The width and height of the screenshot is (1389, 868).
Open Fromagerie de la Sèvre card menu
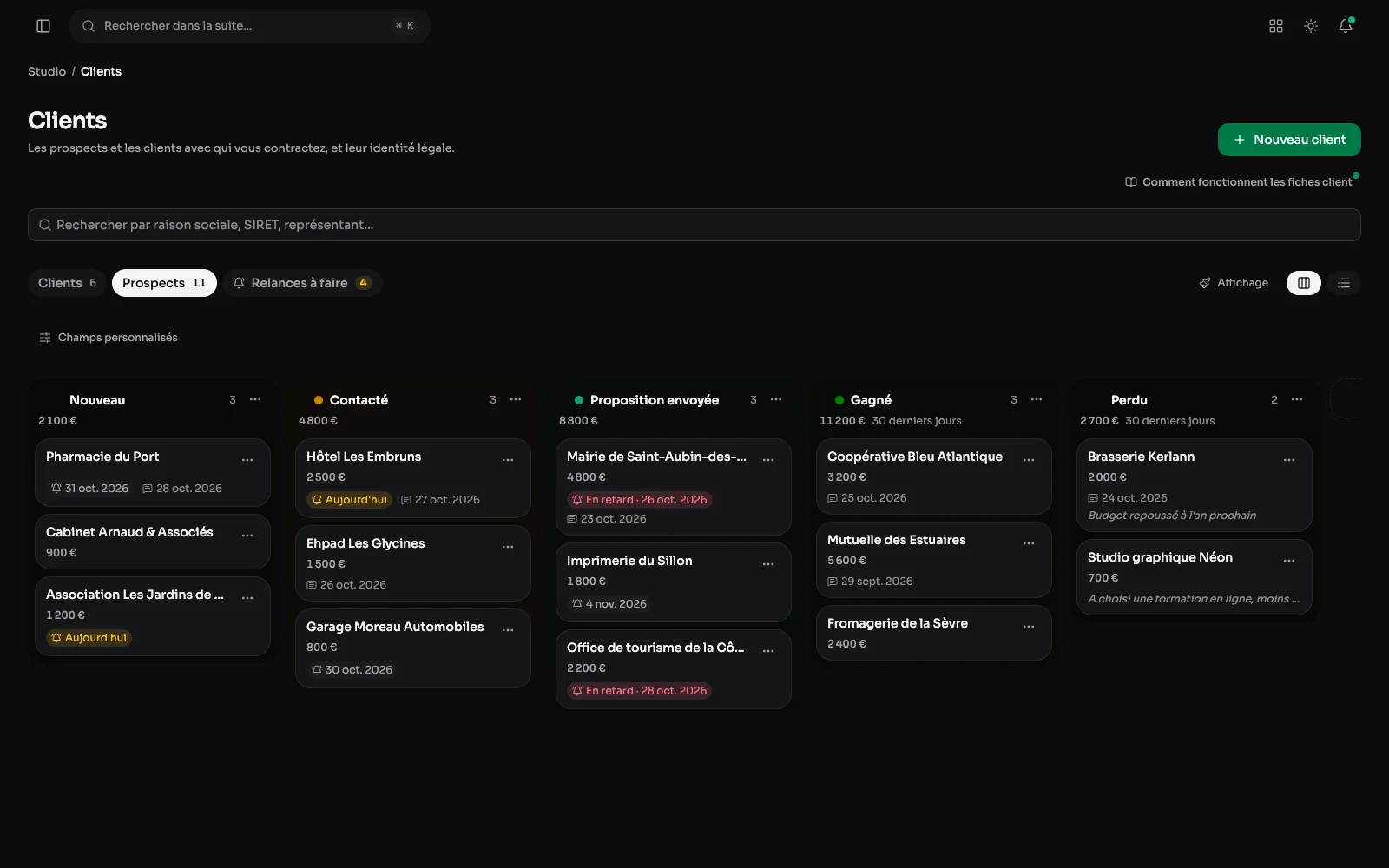pyautogui.click(x=1029, y=627)
